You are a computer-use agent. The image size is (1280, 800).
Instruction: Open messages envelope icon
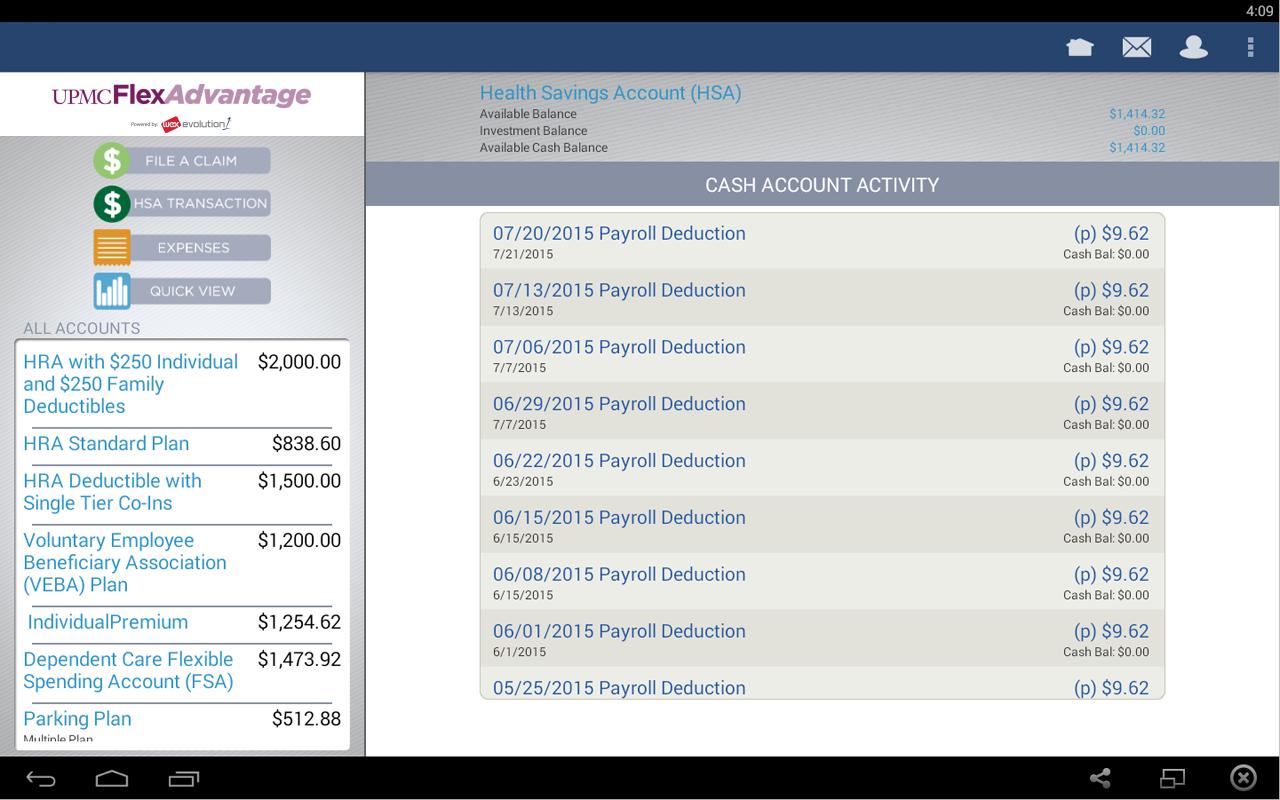1137,47
